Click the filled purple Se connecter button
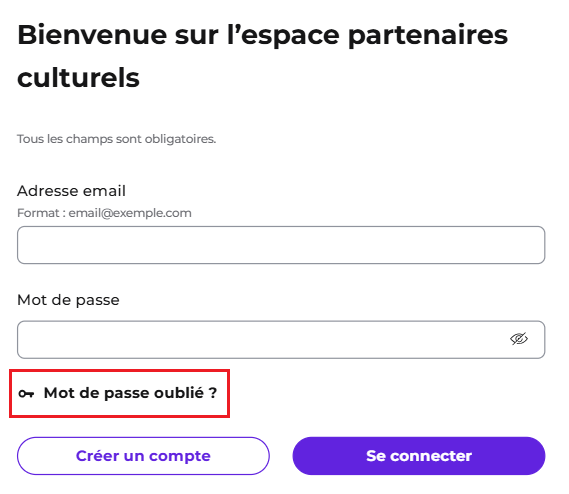Screen dimensions: 569x494 419,456
